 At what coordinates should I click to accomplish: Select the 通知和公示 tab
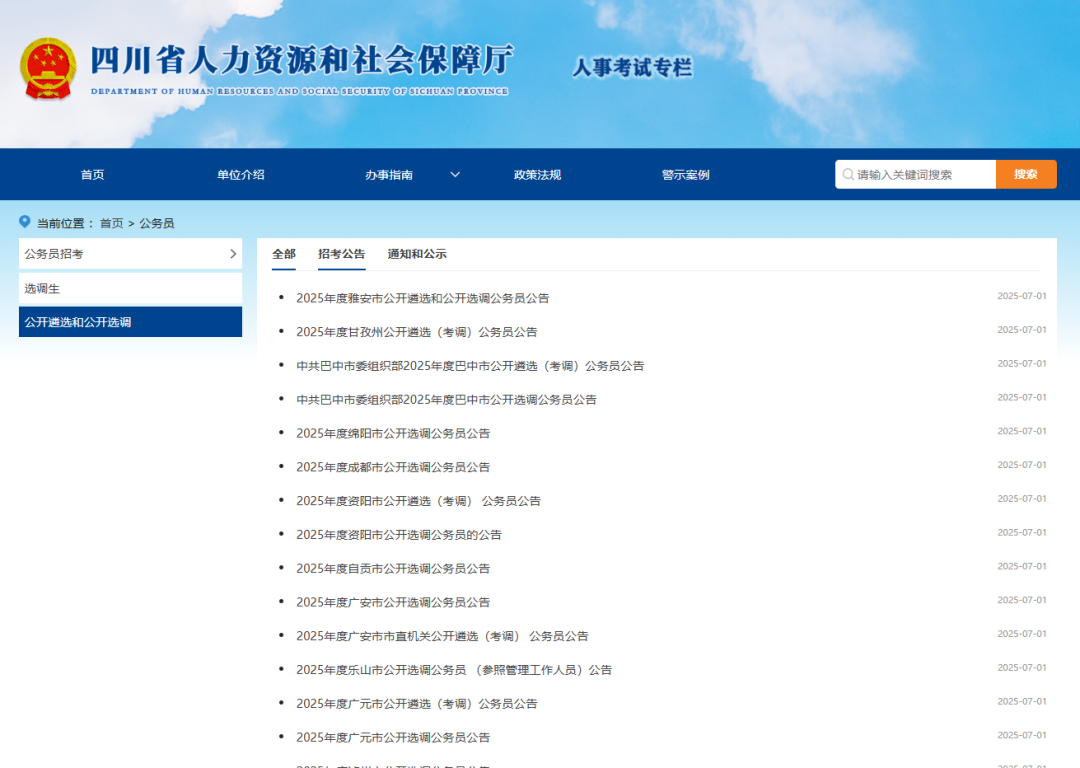(x=417, y=254)
